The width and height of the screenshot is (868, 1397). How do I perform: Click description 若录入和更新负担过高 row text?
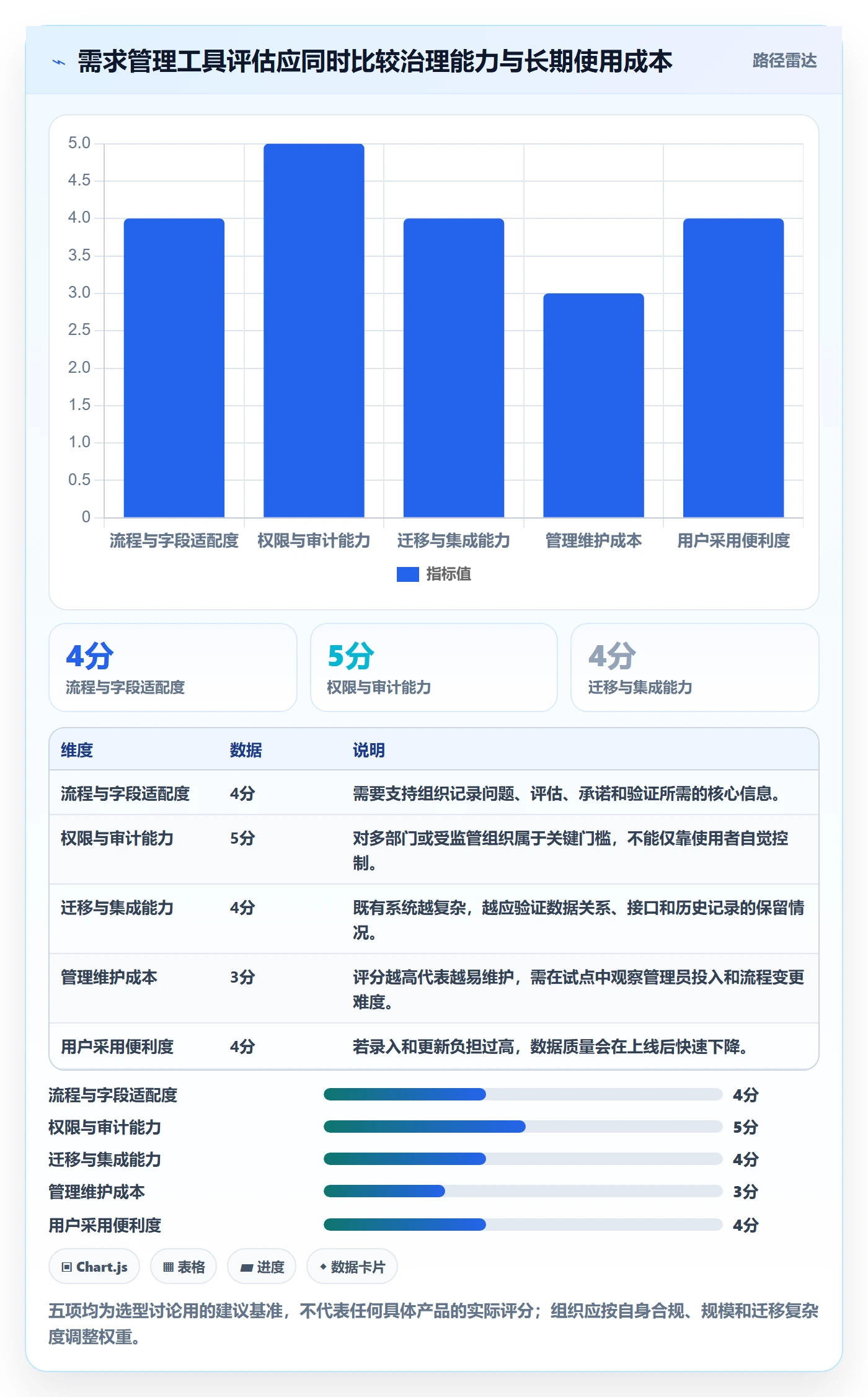[550, 1047]
